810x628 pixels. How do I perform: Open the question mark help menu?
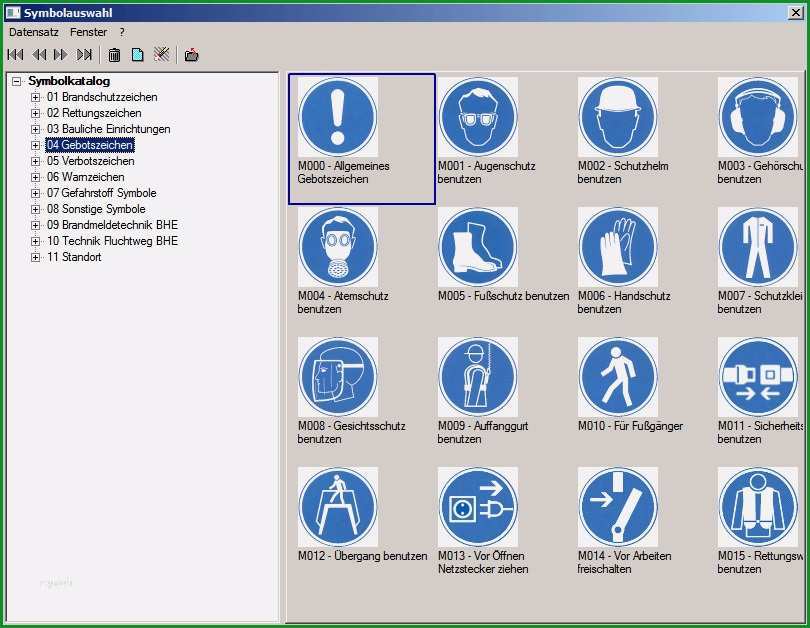(122, 32)
